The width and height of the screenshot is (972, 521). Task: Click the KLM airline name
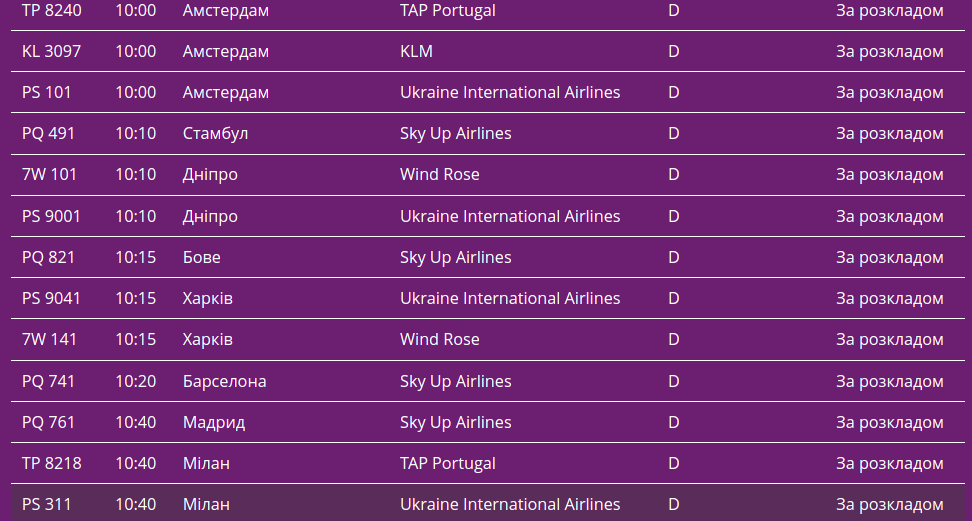[x=416, y=51]
